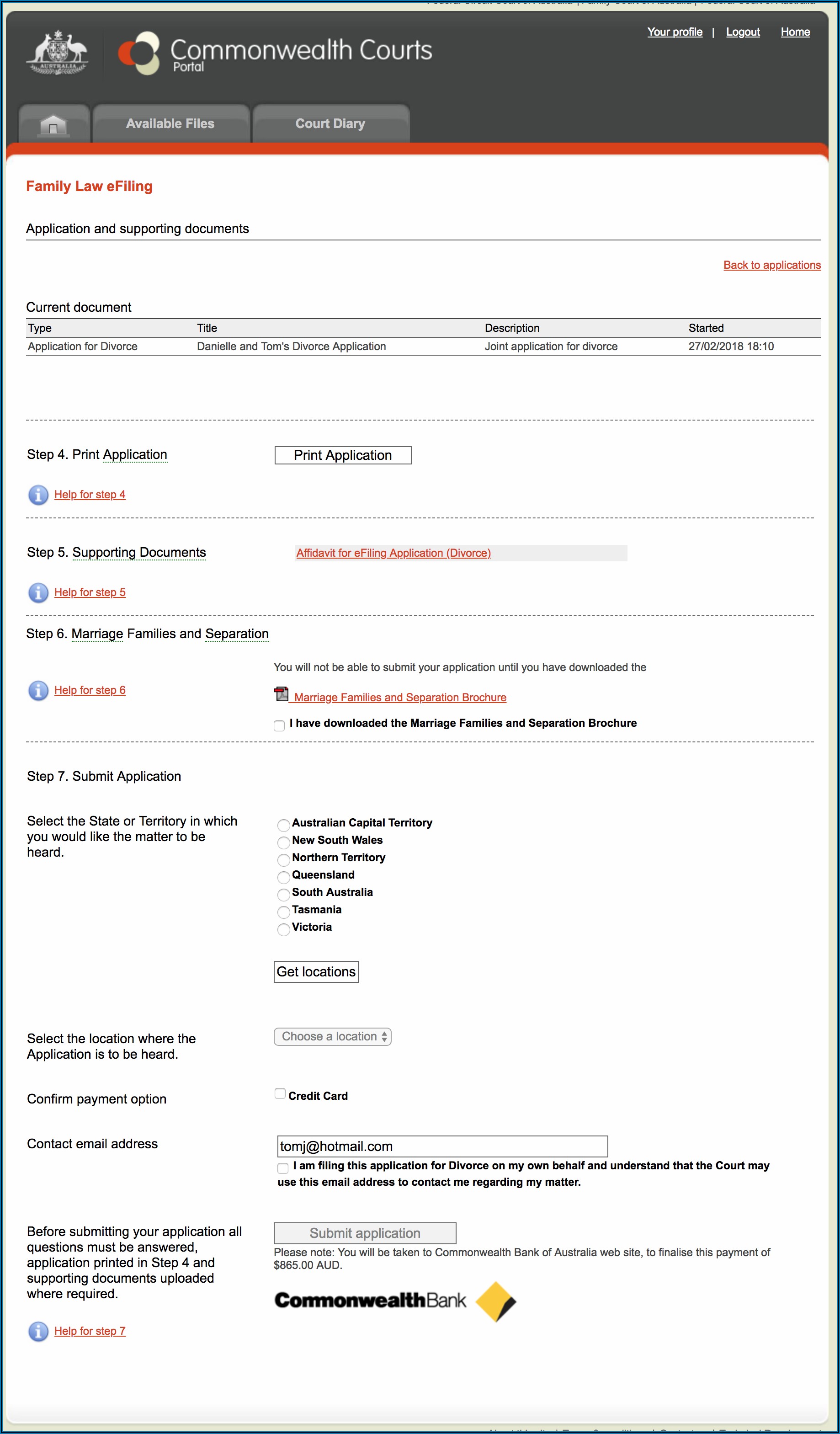Open the Affidavit for eFiling Application link

pyautogui.click(x=393, y=553)
